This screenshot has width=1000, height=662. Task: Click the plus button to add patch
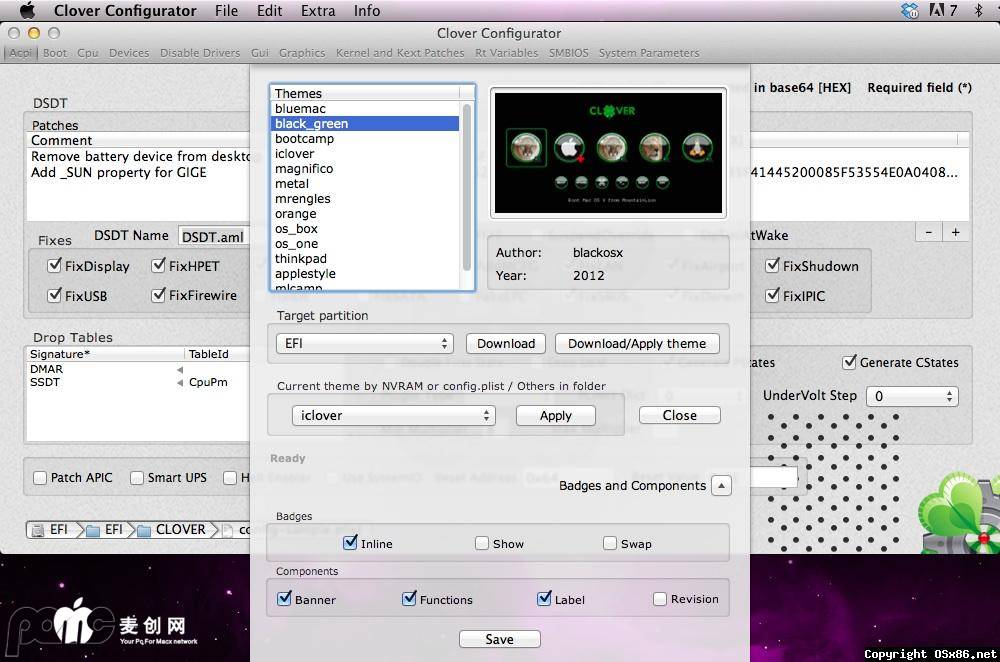coord(955,232)
